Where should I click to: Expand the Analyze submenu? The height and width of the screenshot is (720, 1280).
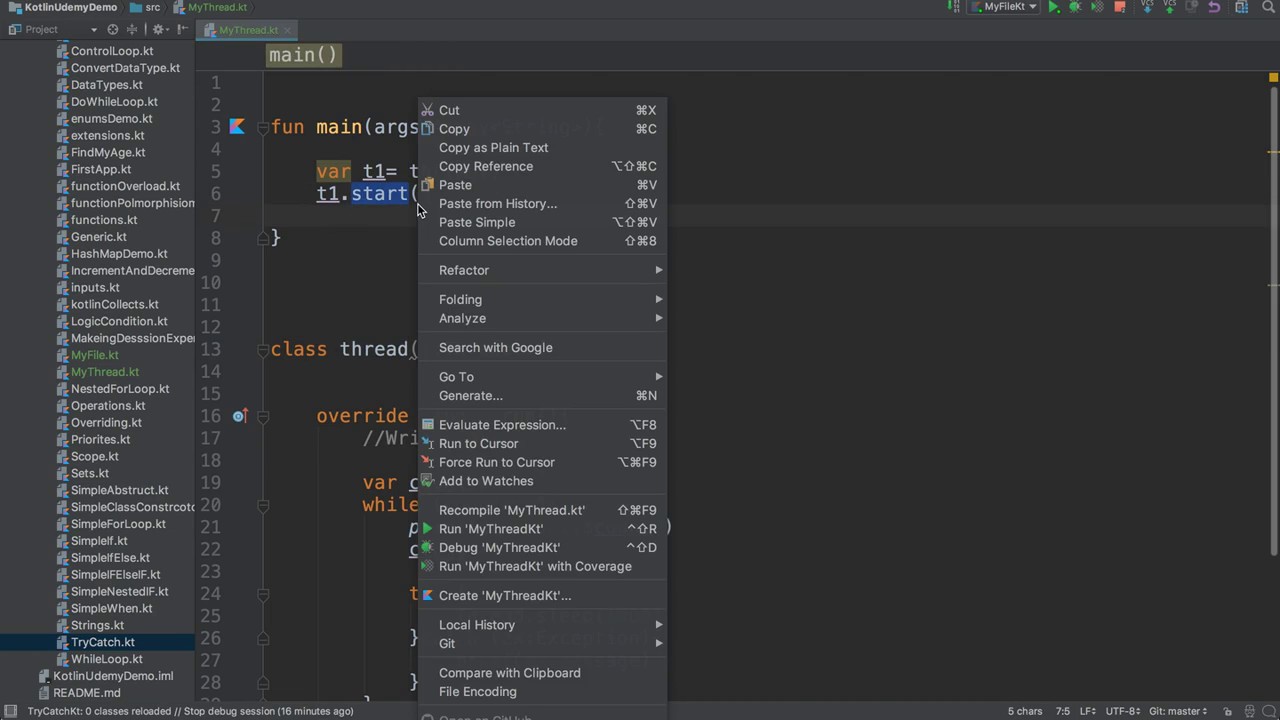point(541,318)
